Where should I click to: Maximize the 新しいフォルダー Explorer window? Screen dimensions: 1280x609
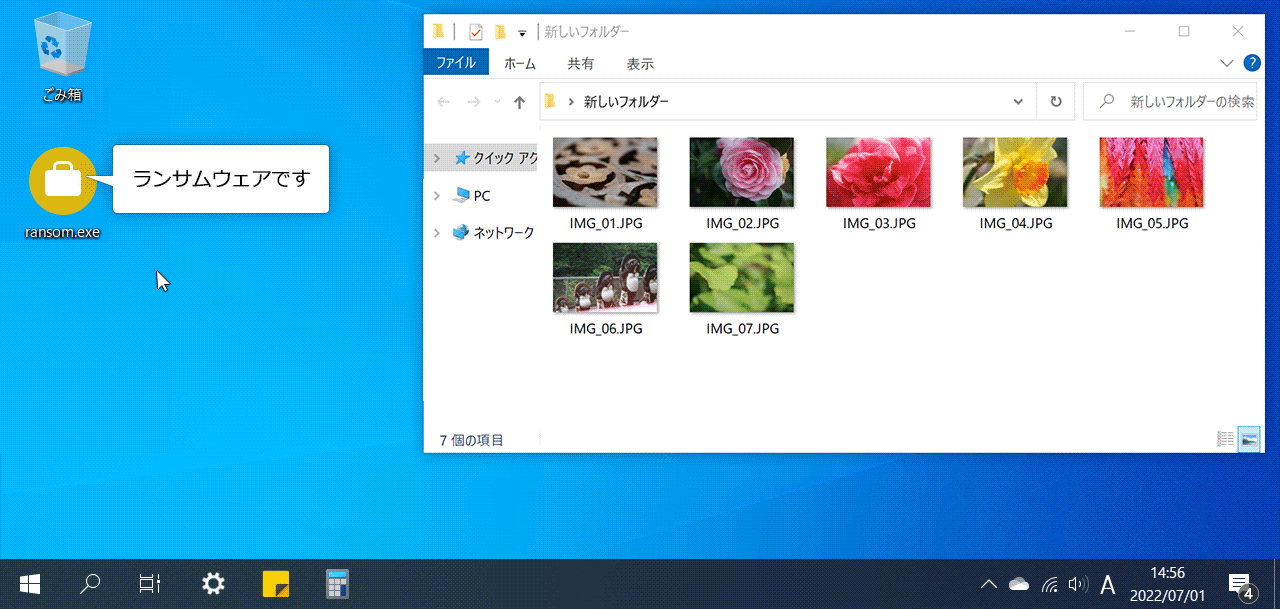(x=1184, y=32)
